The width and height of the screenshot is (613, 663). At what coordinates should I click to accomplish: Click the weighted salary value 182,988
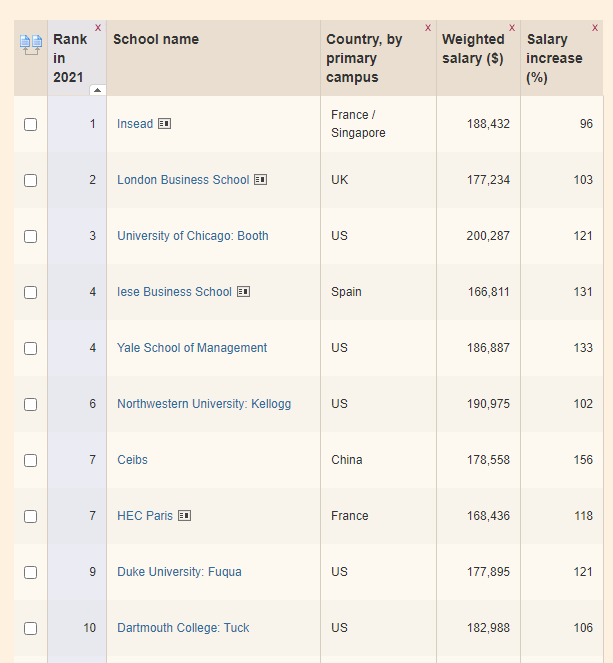[488, 628]
